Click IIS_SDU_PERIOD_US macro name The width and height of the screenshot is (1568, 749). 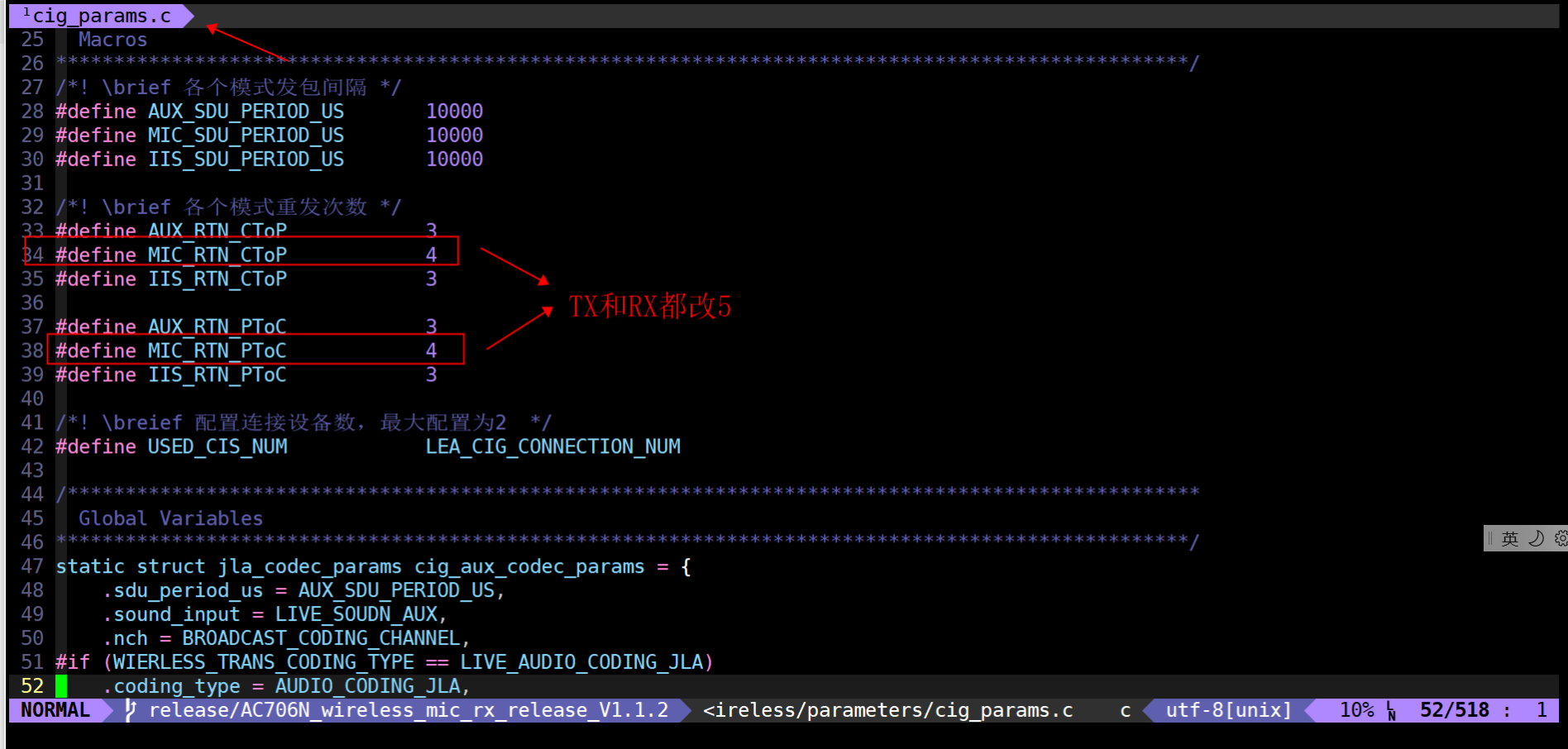[246, 160]
